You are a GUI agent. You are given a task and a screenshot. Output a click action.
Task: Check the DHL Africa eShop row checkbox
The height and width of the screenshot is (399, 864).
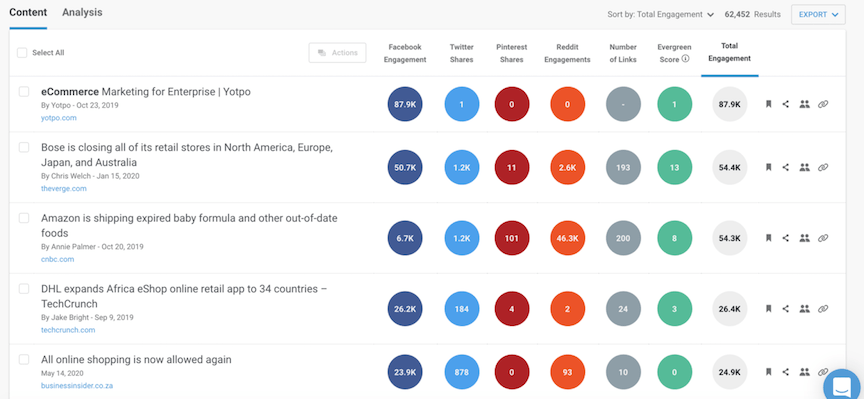24,289
